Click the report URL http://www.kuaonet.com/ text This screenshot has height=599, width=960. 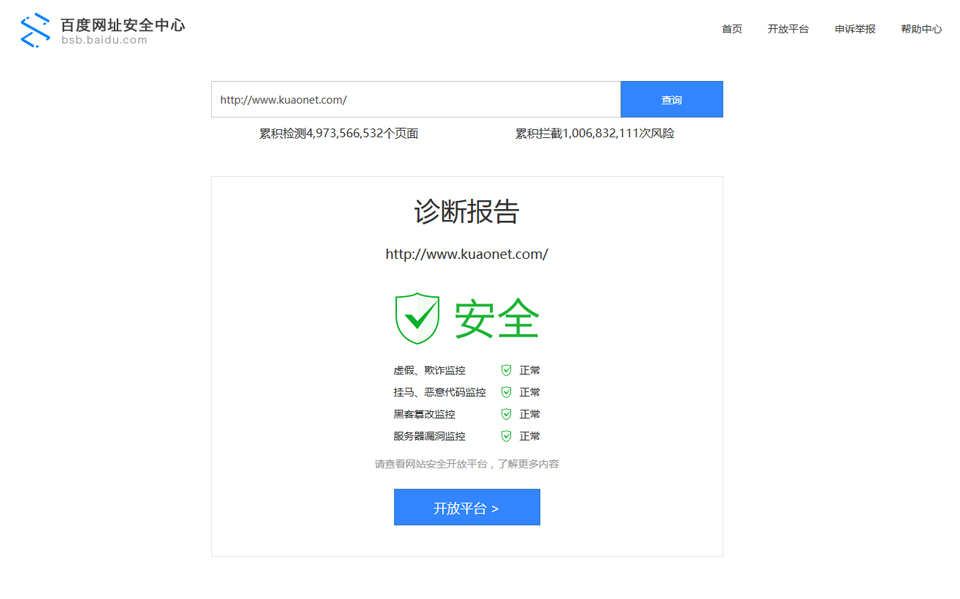click(467, 254)
